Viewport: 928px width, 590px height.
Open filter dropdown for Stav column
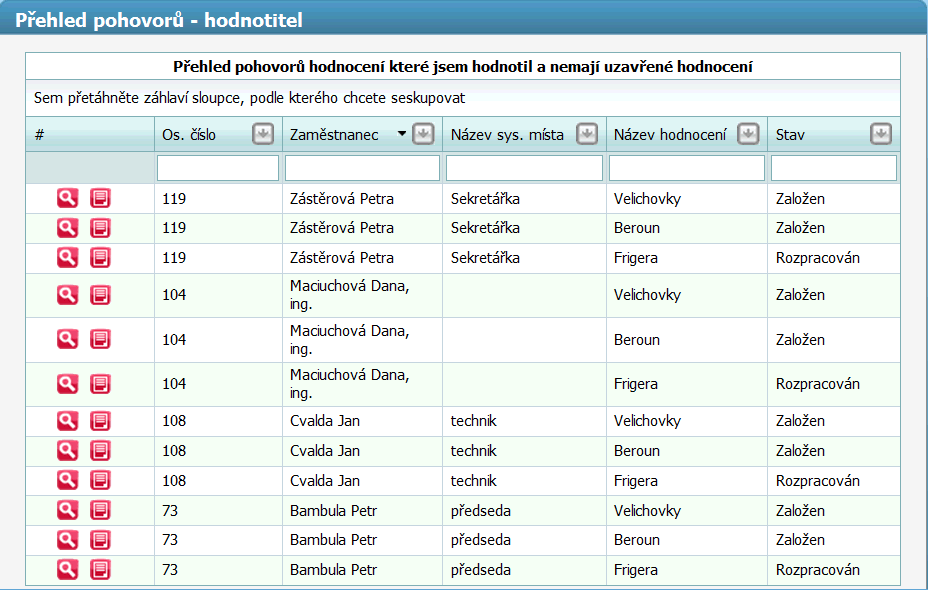click(881, 134)
